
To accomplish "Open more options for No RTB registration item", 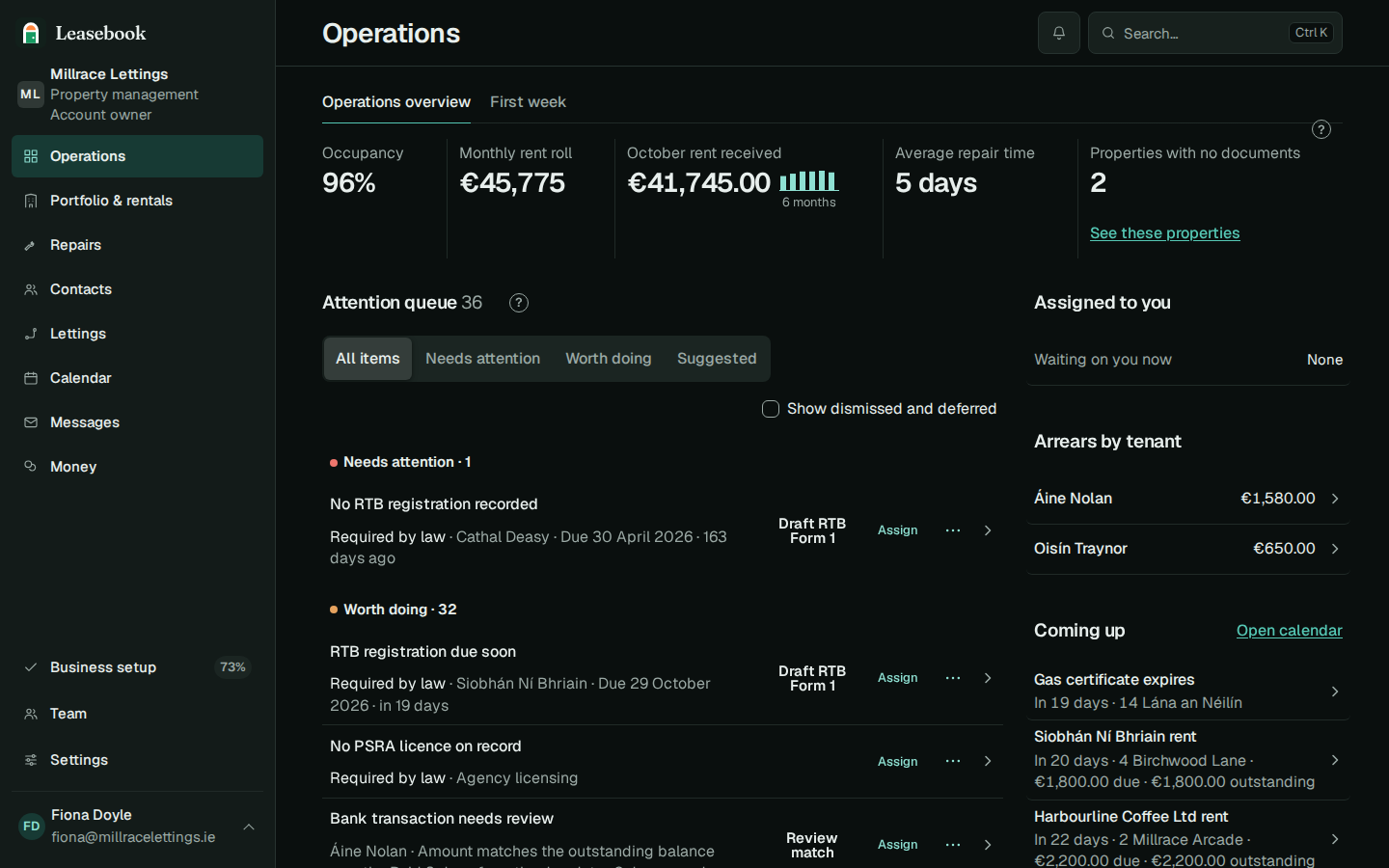I will (953, 530).
